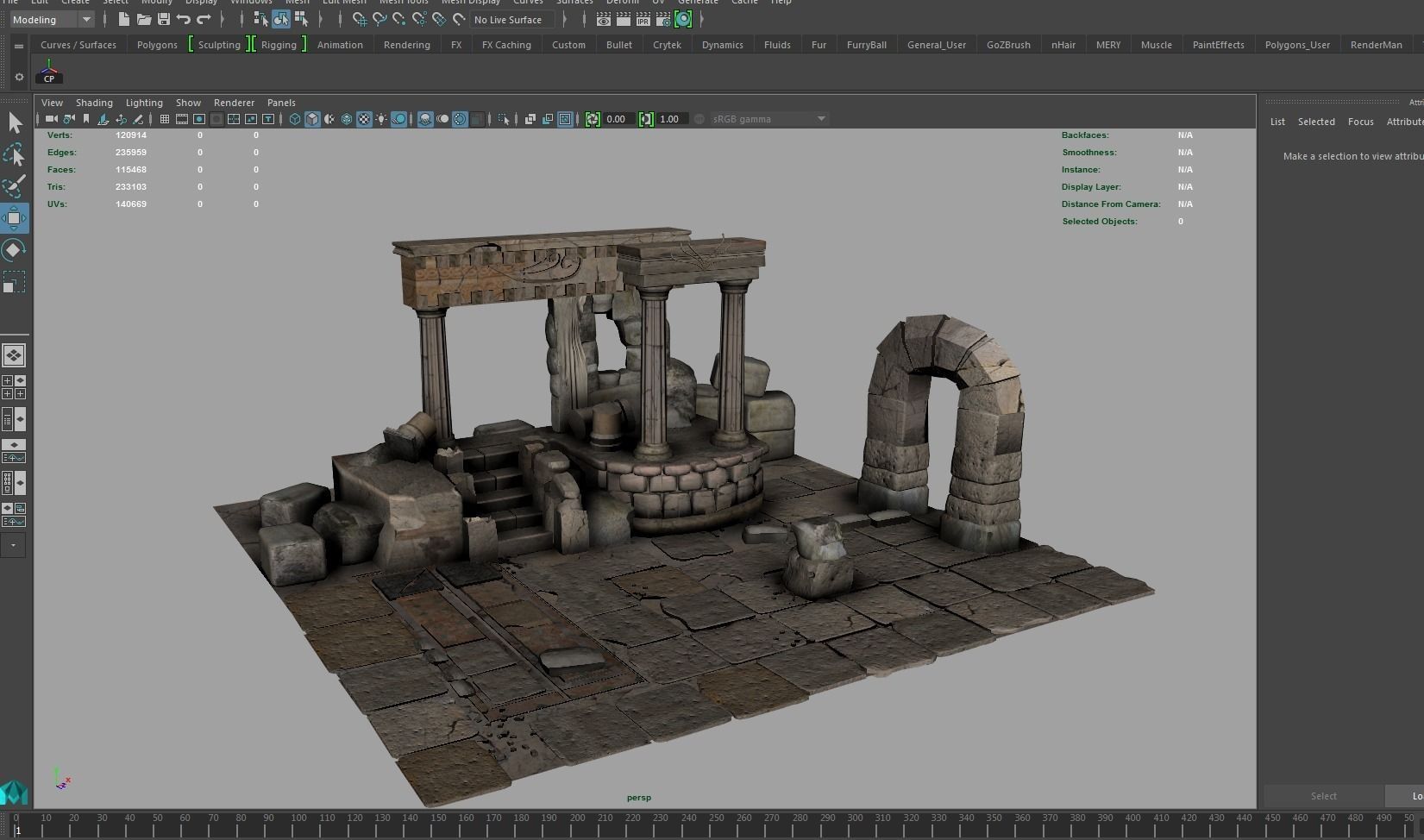This screenshot has width=1424, height=840.
Task: Click the gamma value field 1.00
Action: pos(672,119)
